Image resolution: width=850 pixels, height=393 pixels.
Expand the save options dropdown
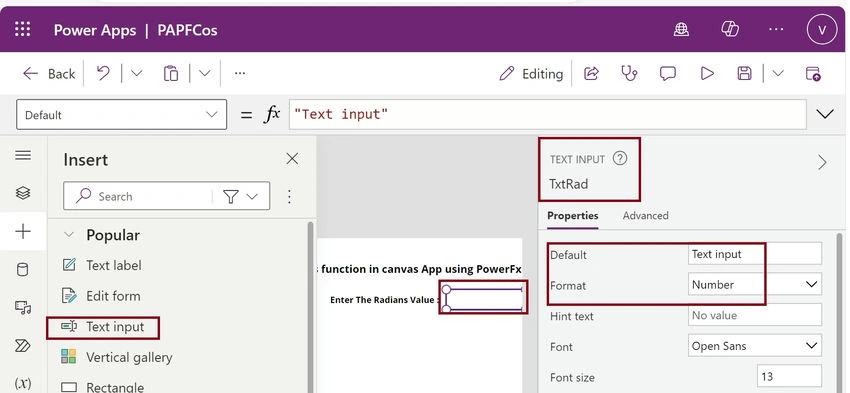[x=778, y=73]
